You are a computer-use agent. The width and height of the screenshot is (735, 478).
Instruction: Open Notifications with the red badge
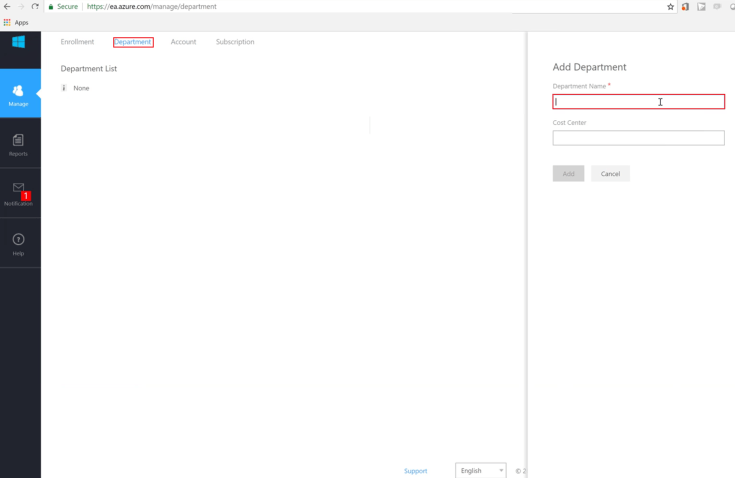(x=18, y=193)
